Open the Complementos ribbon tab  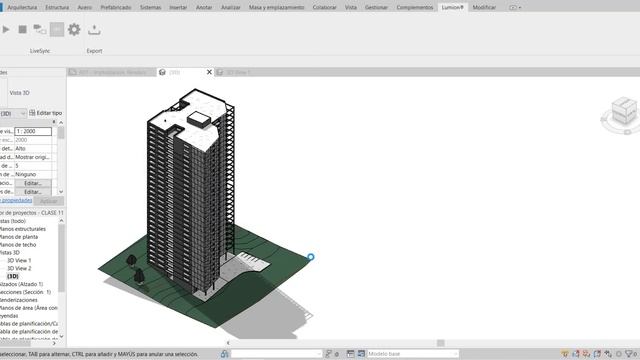pos(415,7)
